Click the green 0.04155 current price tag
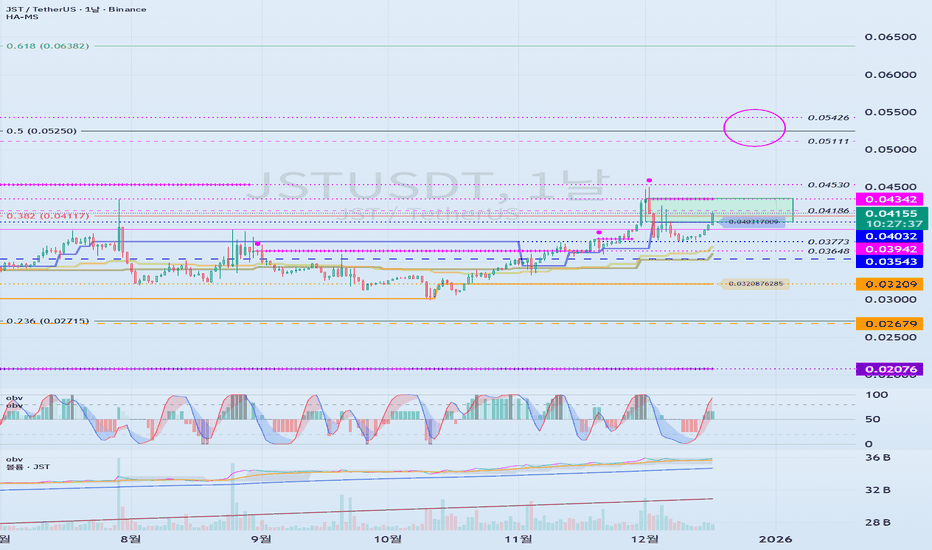 (892, 213)
